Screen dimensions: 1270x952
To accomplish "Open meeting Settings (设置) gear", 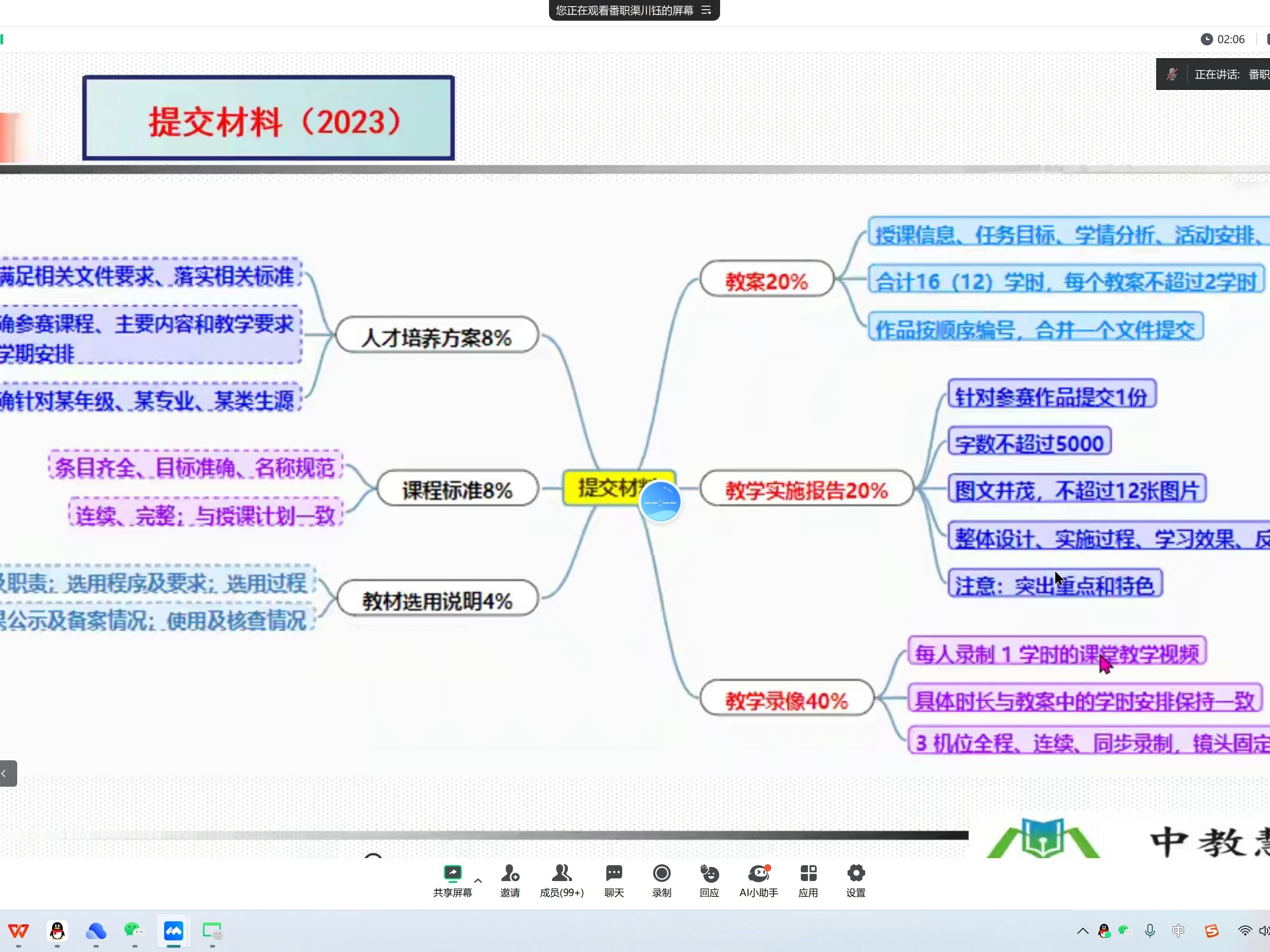I will (x=855, y=880).
